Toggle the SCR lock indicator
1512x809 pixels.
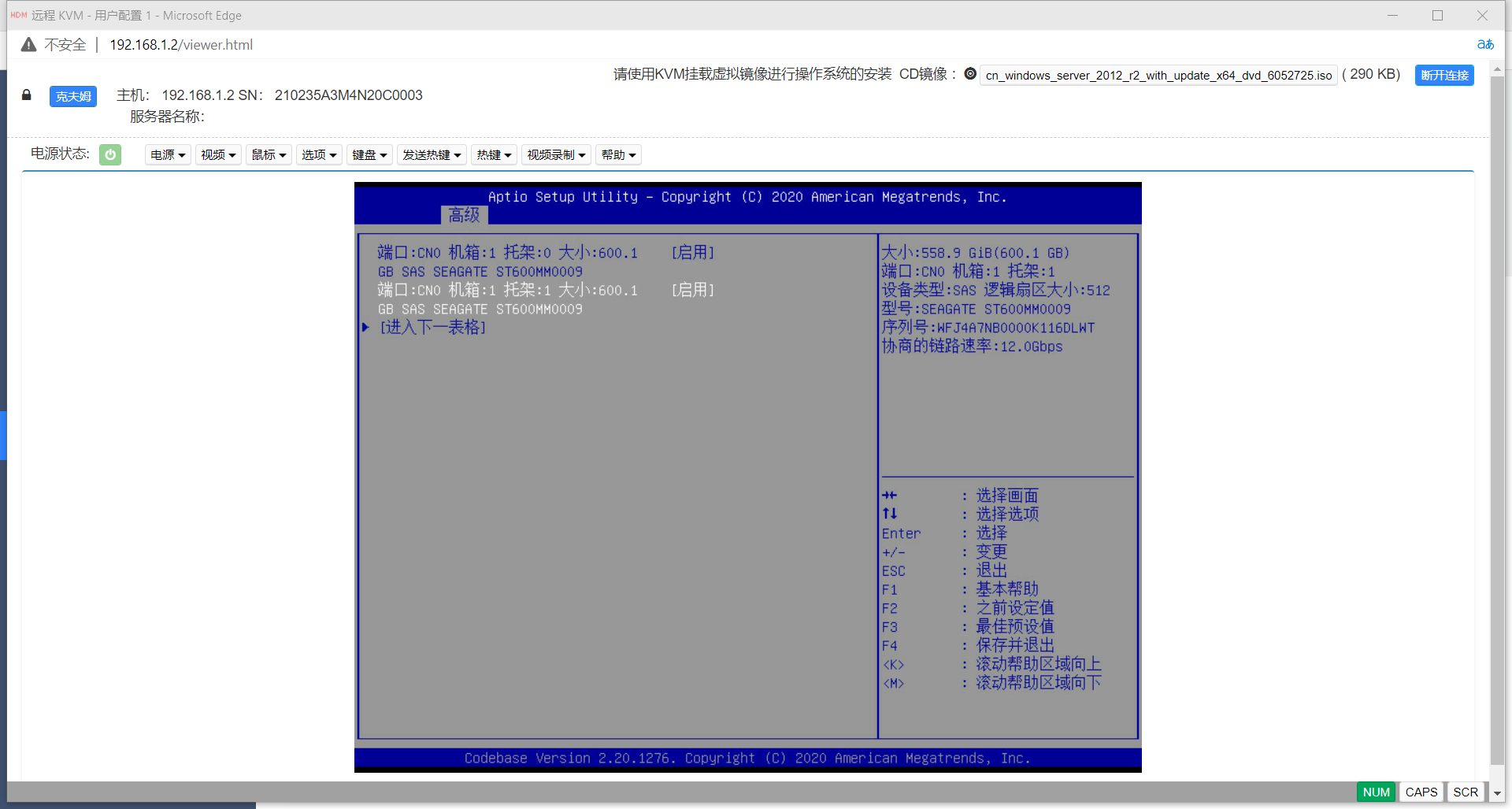(1466, 792)
